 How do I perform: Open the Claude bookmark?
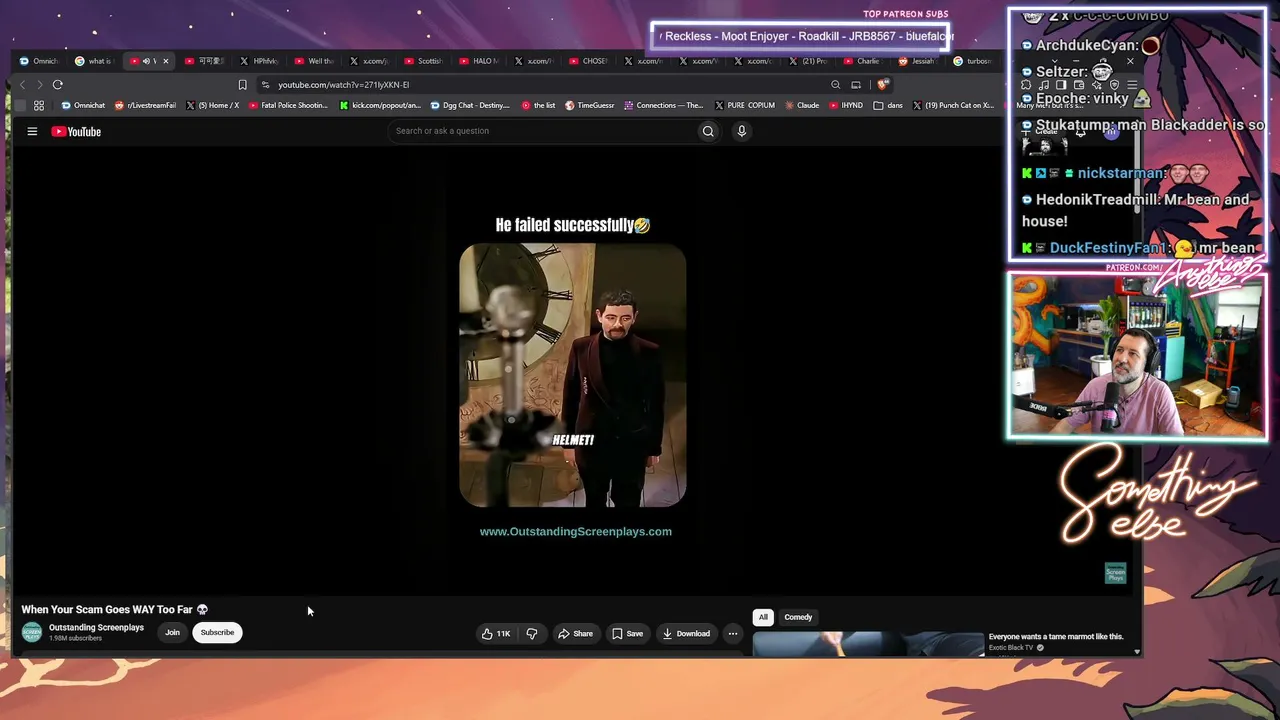(x=803, y=105)
